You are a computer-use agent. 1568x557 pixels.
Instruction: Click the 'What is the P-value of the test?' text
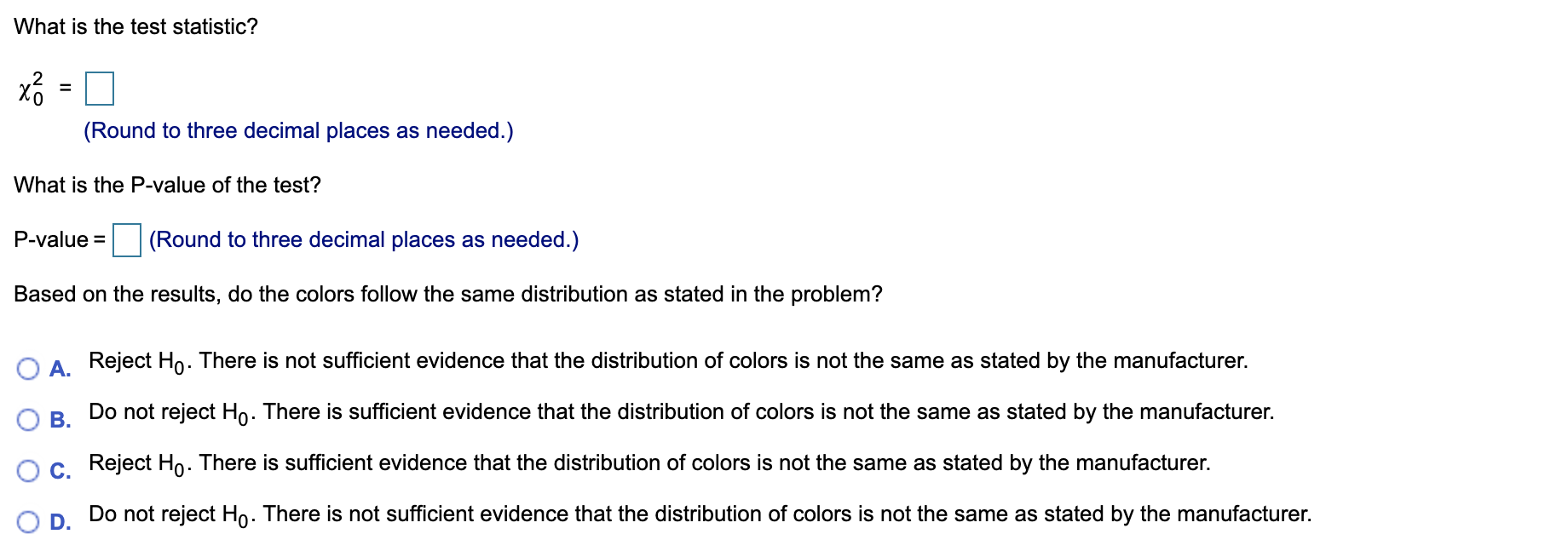pyautogui.click(x=167, y=184)
